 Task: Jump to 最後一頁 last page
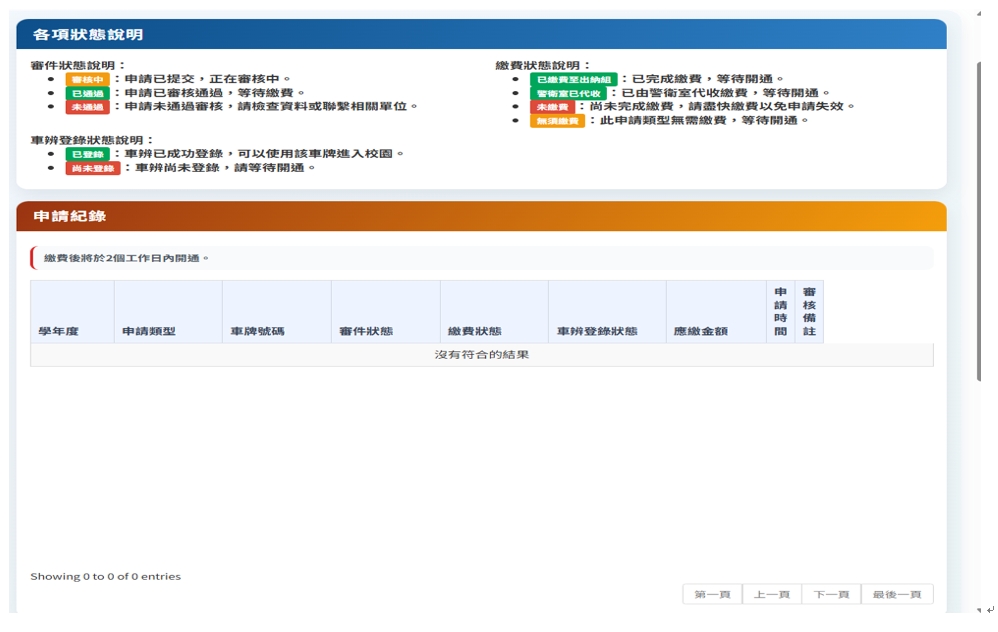pyautogui.click(x=897, y=594)
